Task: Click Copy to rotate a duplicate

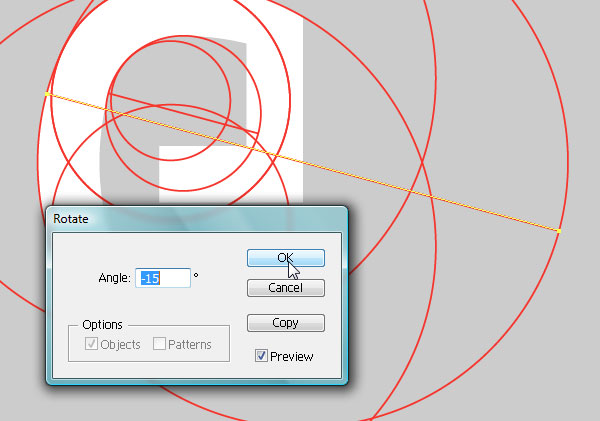Action: tap(286, 323)
